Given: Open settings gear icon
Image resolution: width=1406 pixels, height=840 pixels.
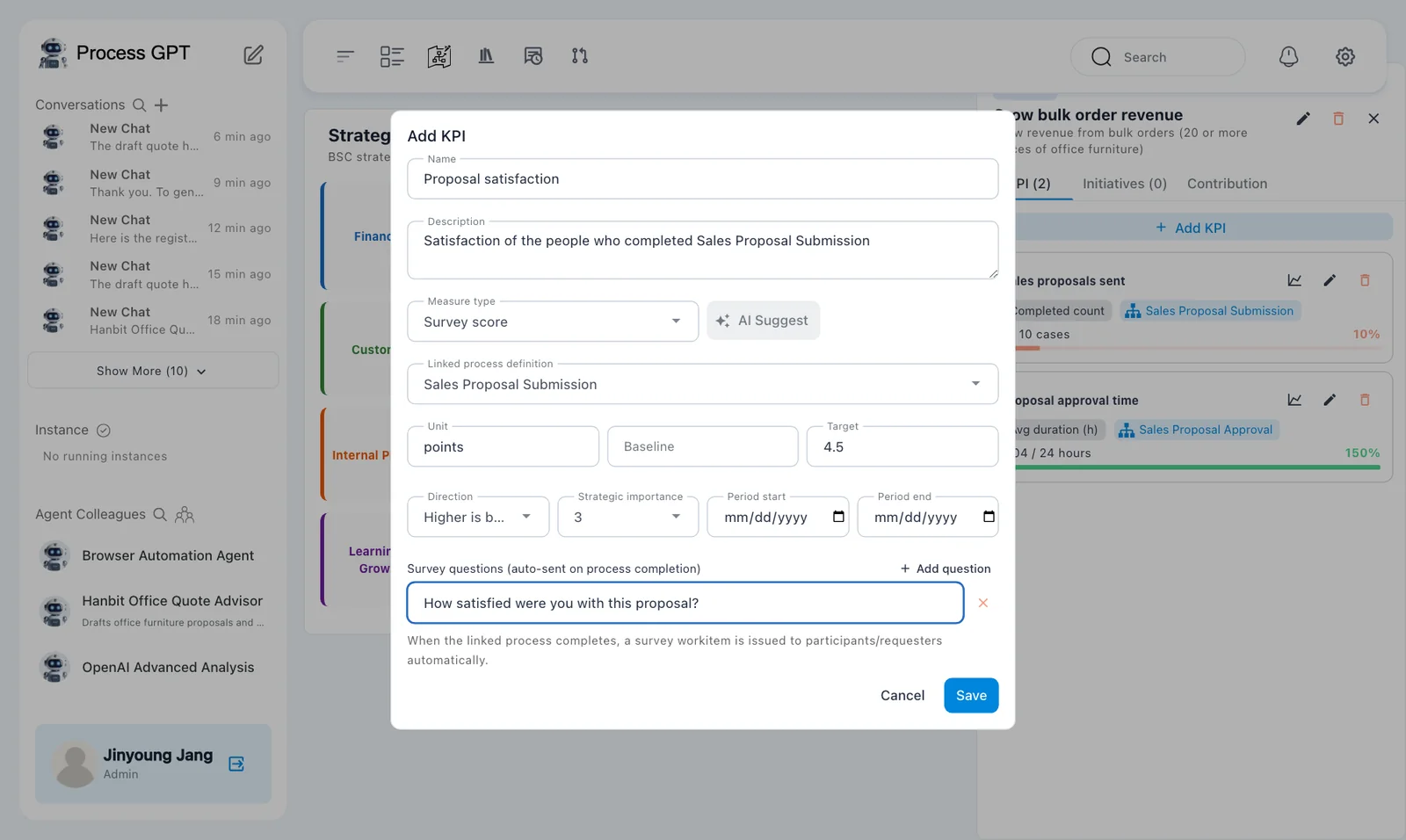Looking at the screenshot, I should click(x=1345, y=57).
